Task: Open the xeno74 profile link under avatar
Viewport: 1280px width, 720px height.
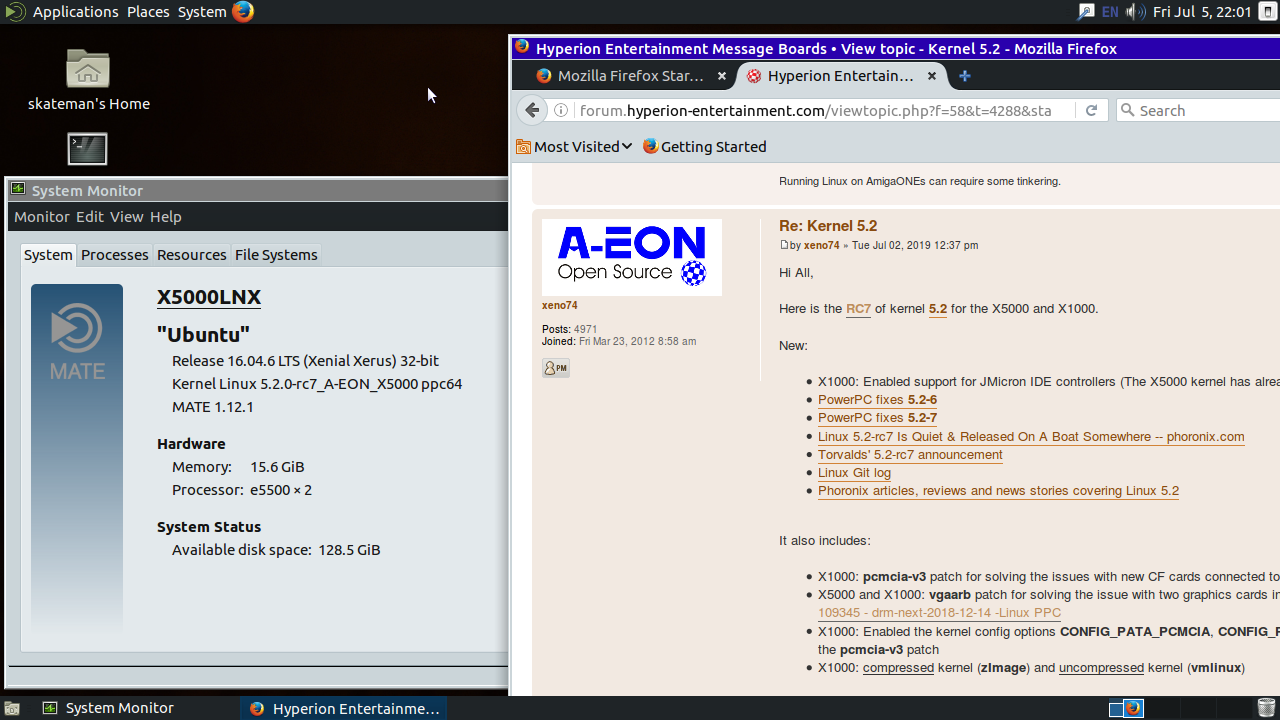Action: [559, 306]
